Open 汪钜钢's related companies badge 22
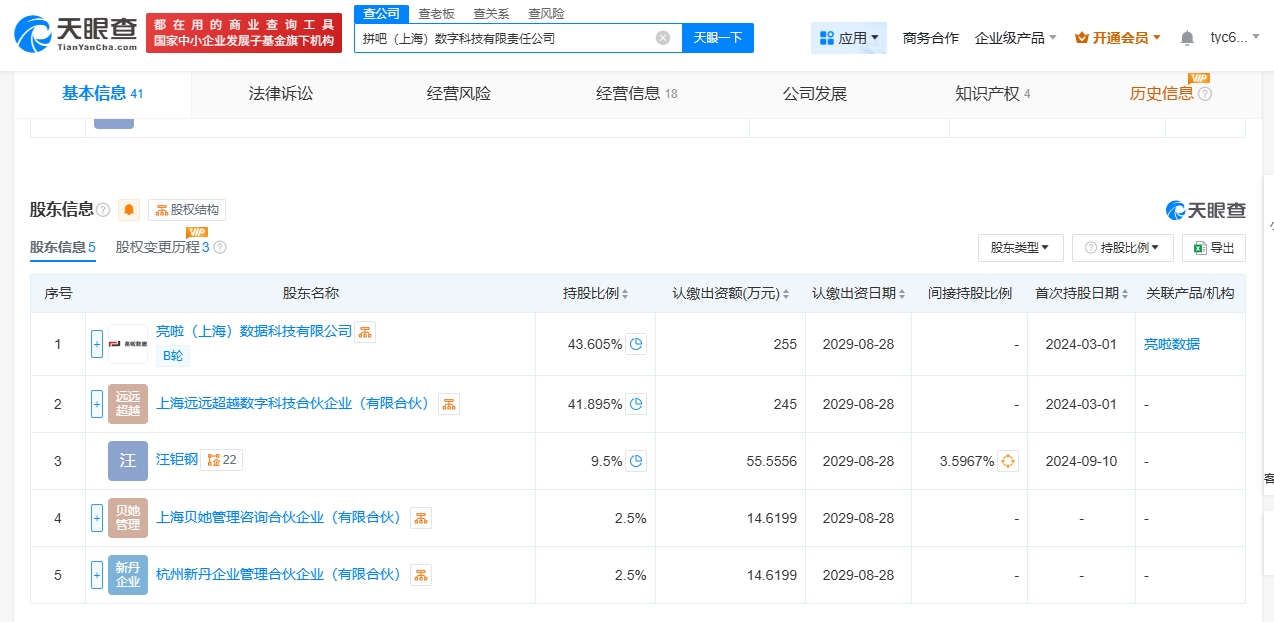Viewport: 1274px width, 622px height. click(222, 460)
